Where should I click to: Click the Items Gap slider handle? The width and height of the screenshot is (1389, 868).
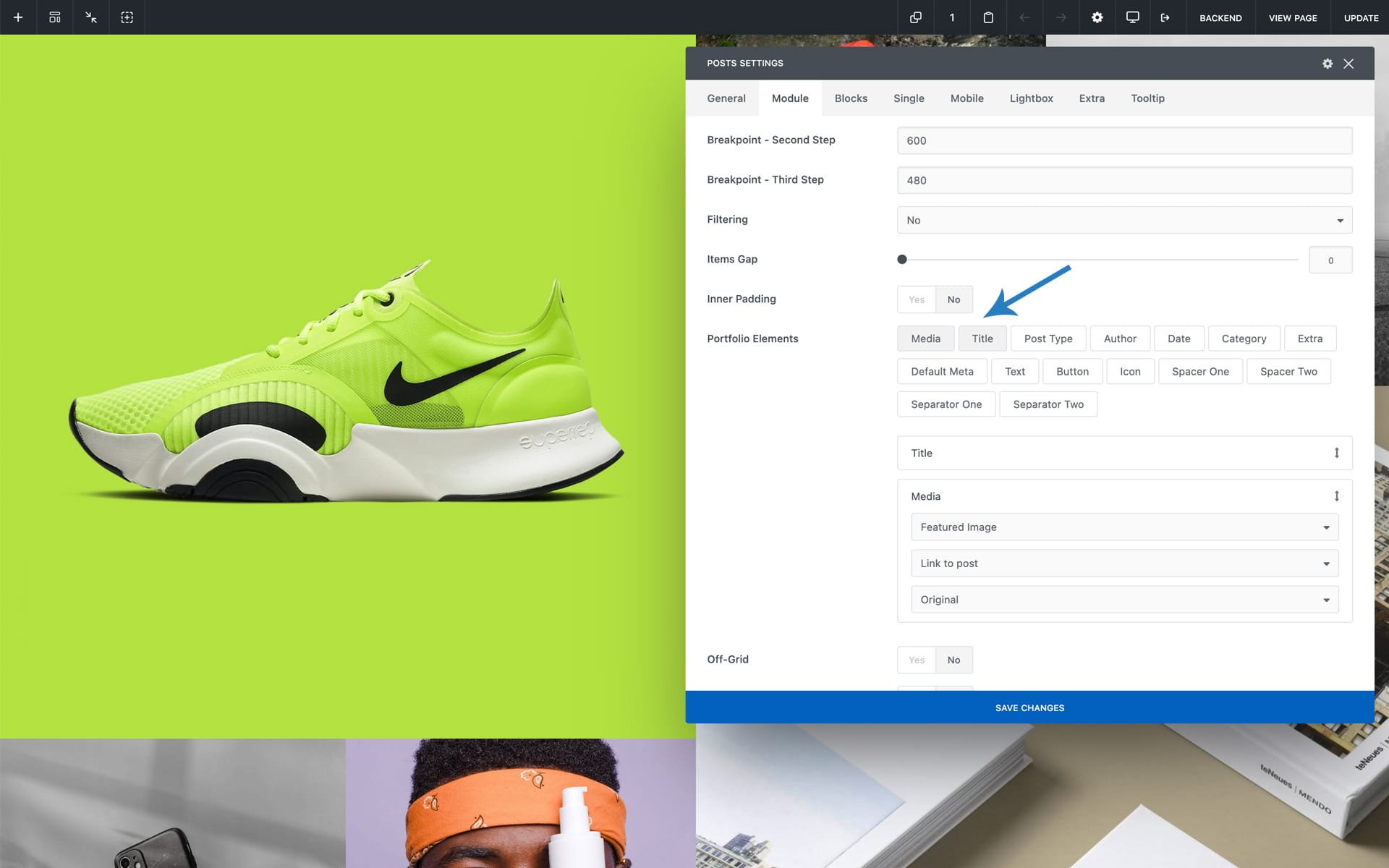click(902, 260)
